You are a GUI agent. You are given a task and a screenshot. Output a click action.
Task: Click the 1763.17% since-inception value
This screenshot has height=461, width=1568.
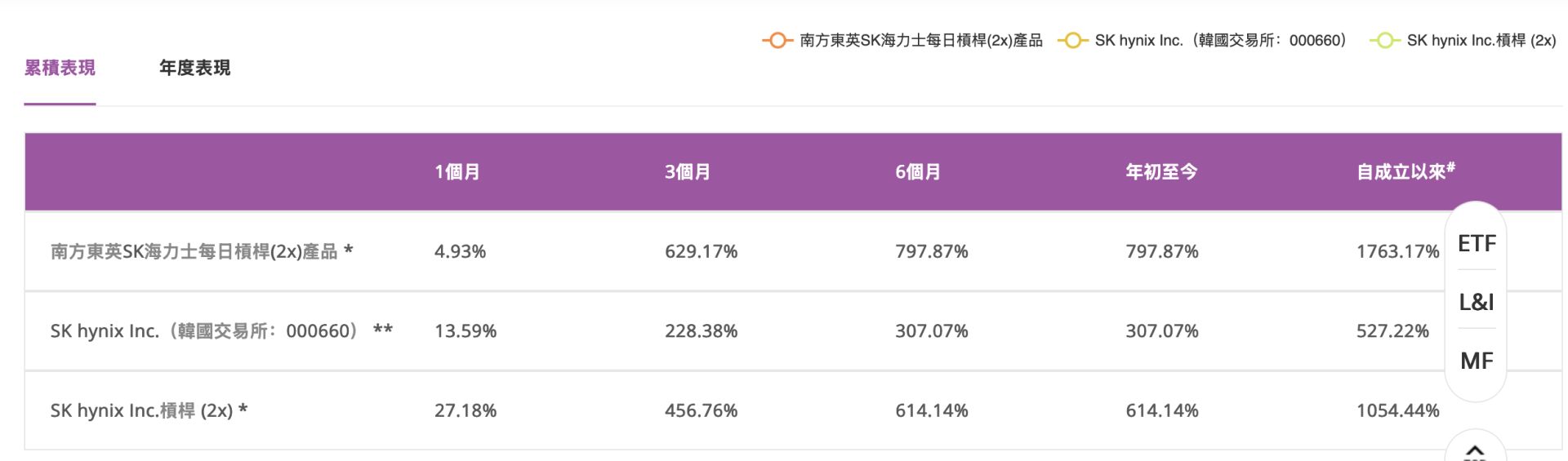[1397, 251]
